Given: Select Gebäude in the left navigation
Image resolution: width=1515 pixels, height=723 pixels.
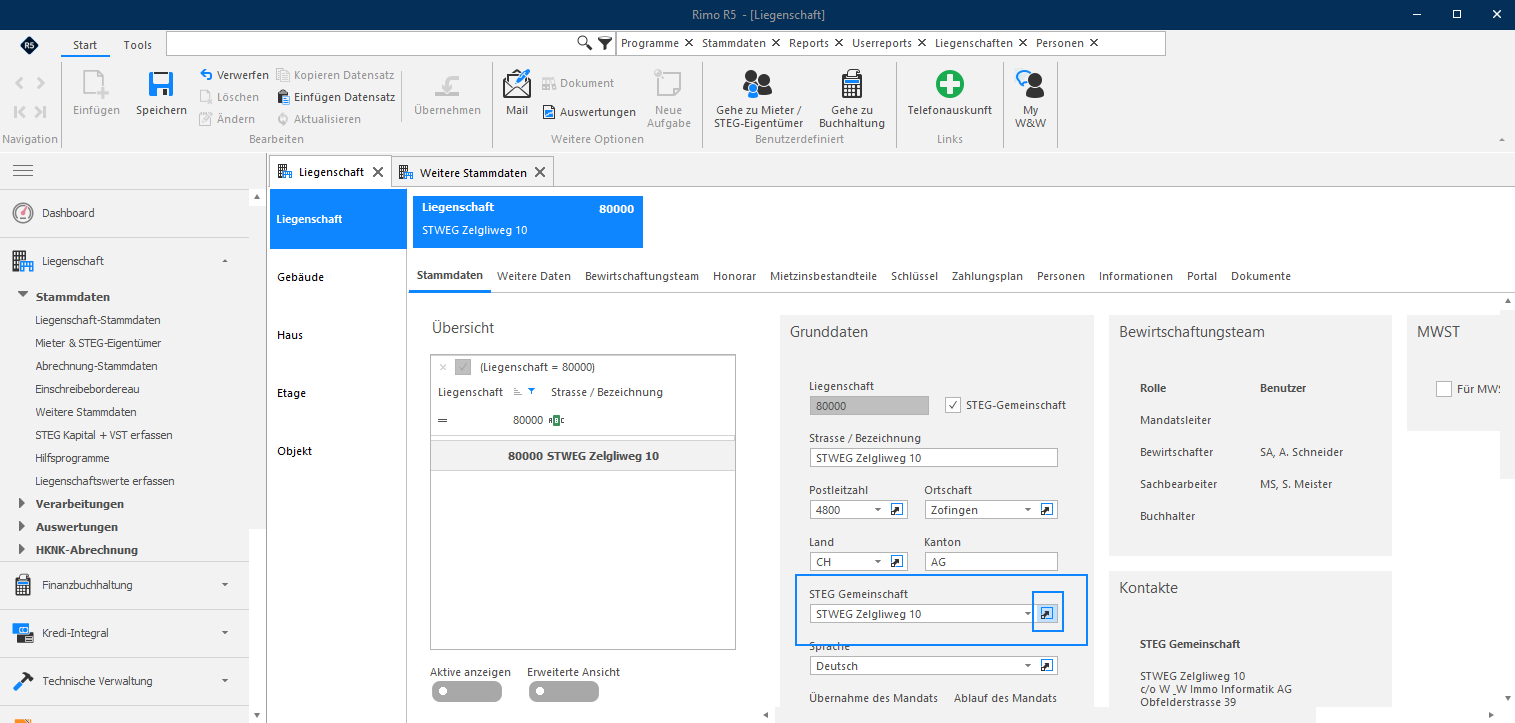Looking at the screenshot, I should tap(300, 277).
